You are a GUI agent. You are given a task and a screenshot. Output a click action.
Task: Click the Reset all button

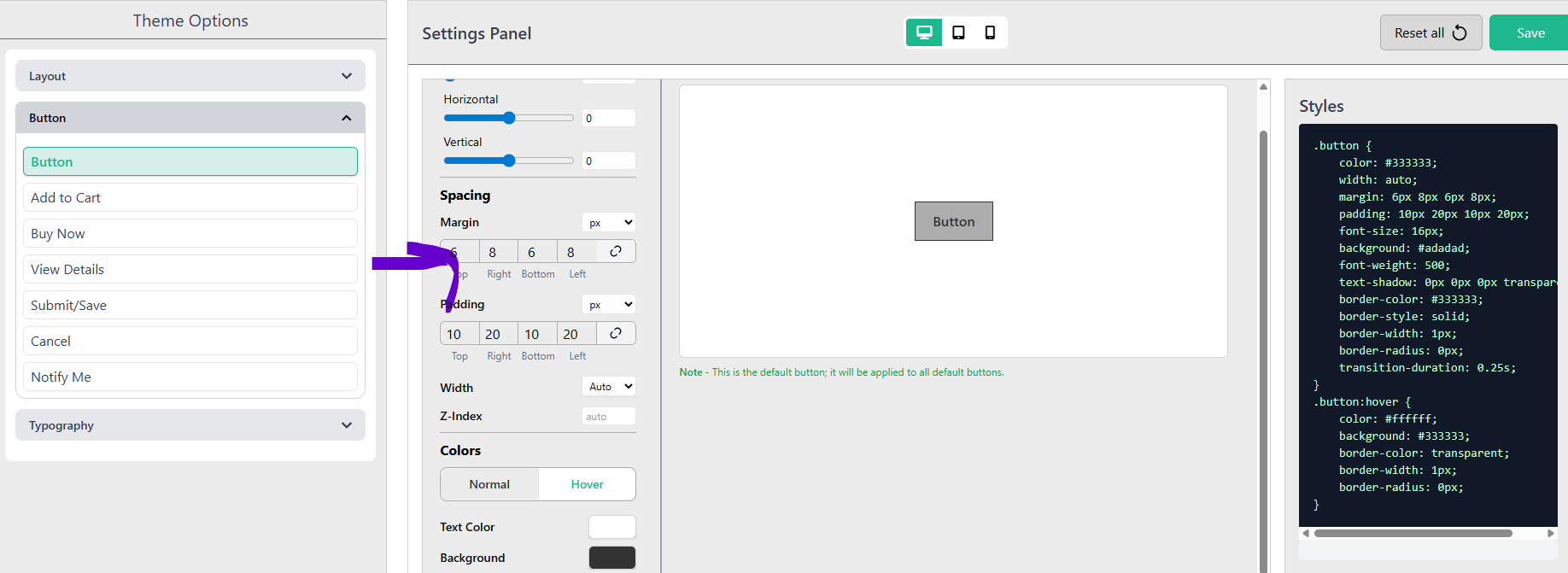pyautogui.click(x=1431, y=32)
